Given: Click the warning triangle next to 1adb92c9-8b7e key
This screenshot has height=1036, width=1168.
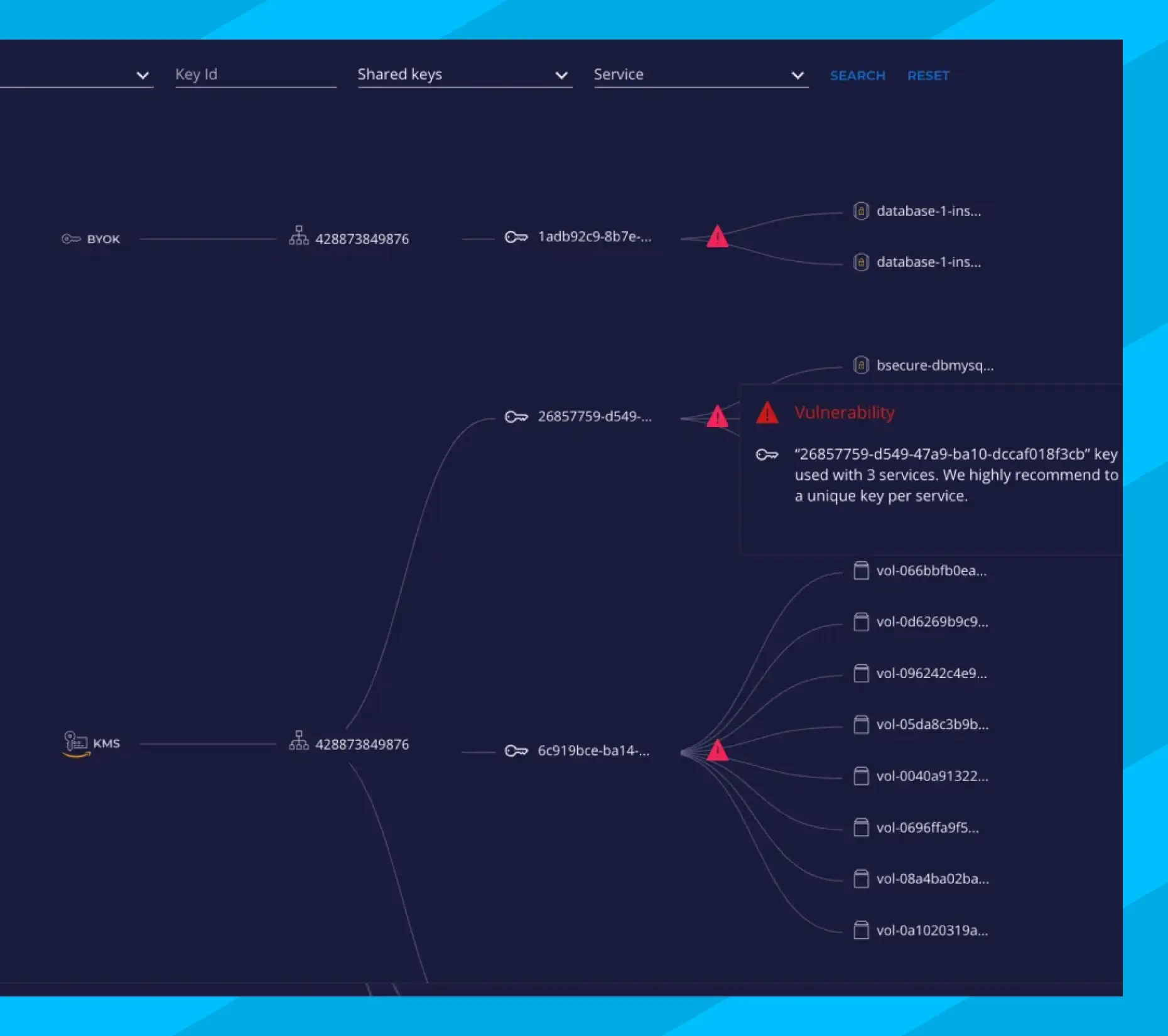Looking at the screenshot, I should [717, 237].
